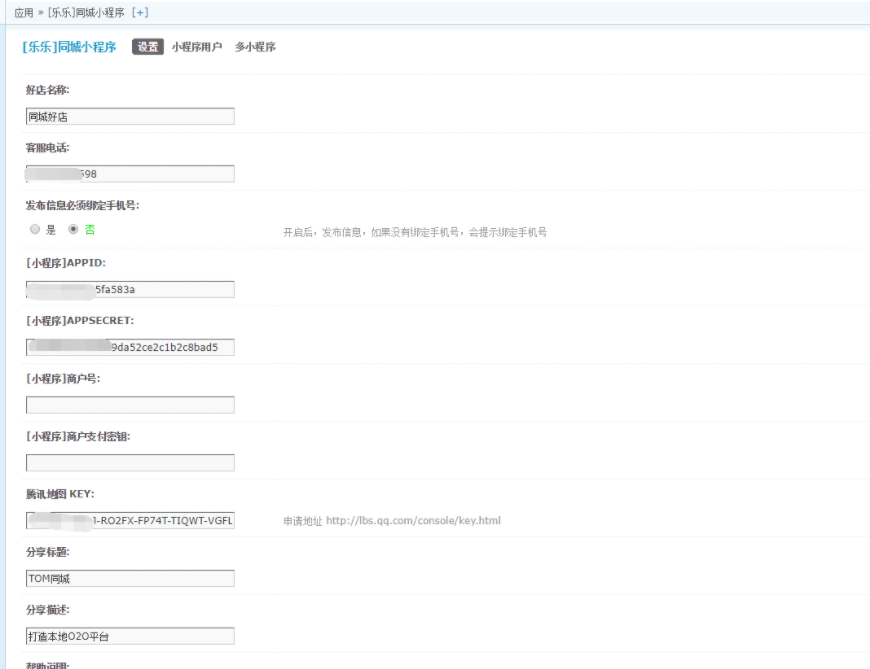The height and width of the screenshot is (669, 870).
Task: Focus the empty [小程序]商户号 field
Action: click(130, 405)
